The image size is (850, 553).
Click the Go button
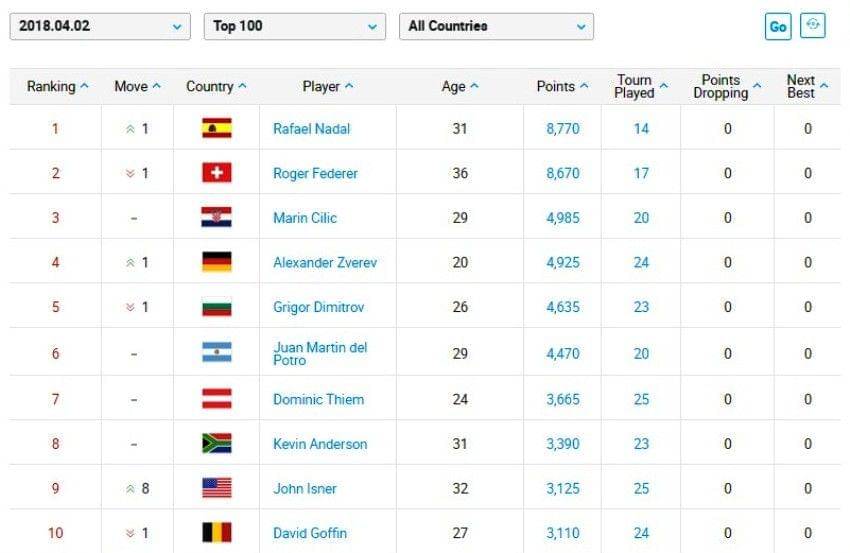coord(777,27)
